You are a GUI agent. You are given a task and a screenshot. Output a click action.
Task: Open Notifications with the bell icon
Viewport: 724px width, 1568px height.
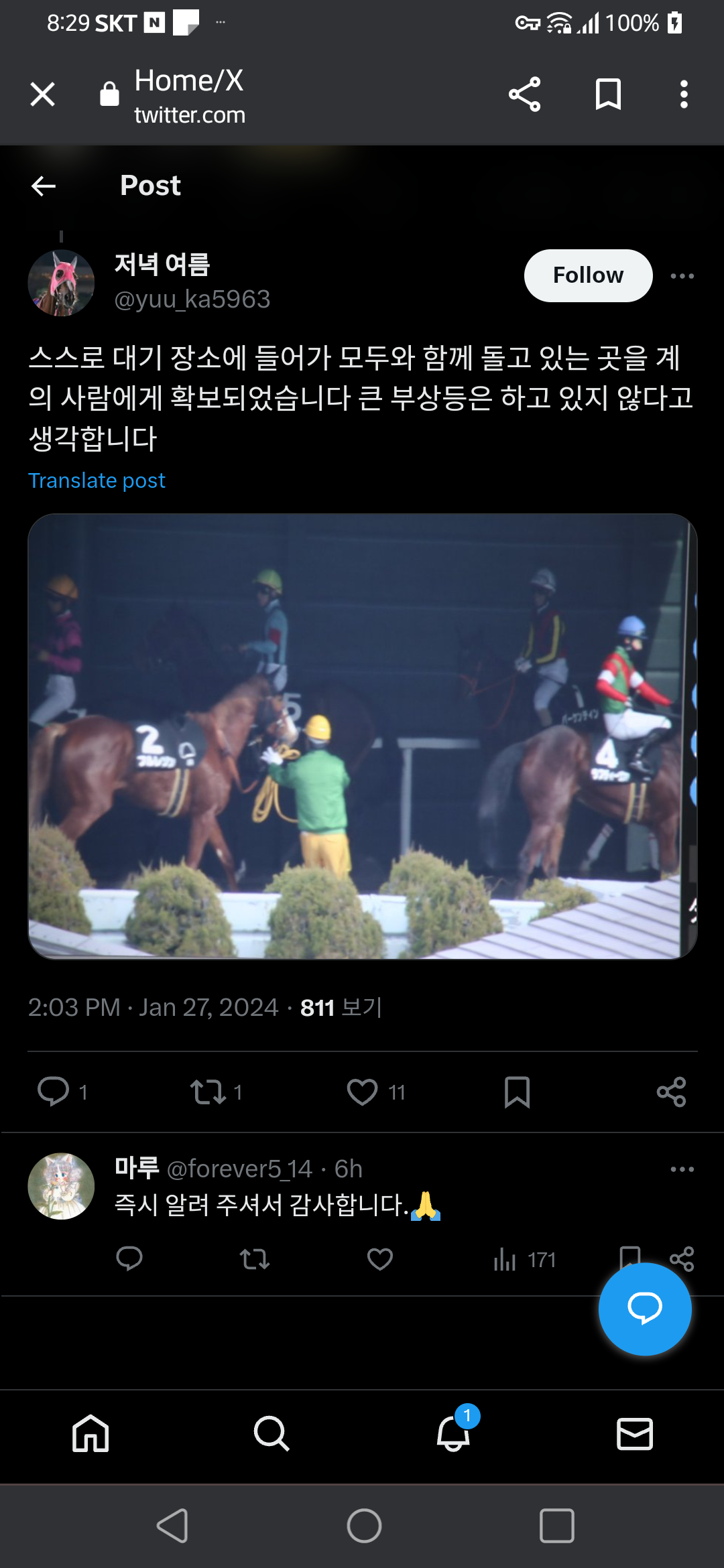453,1433
